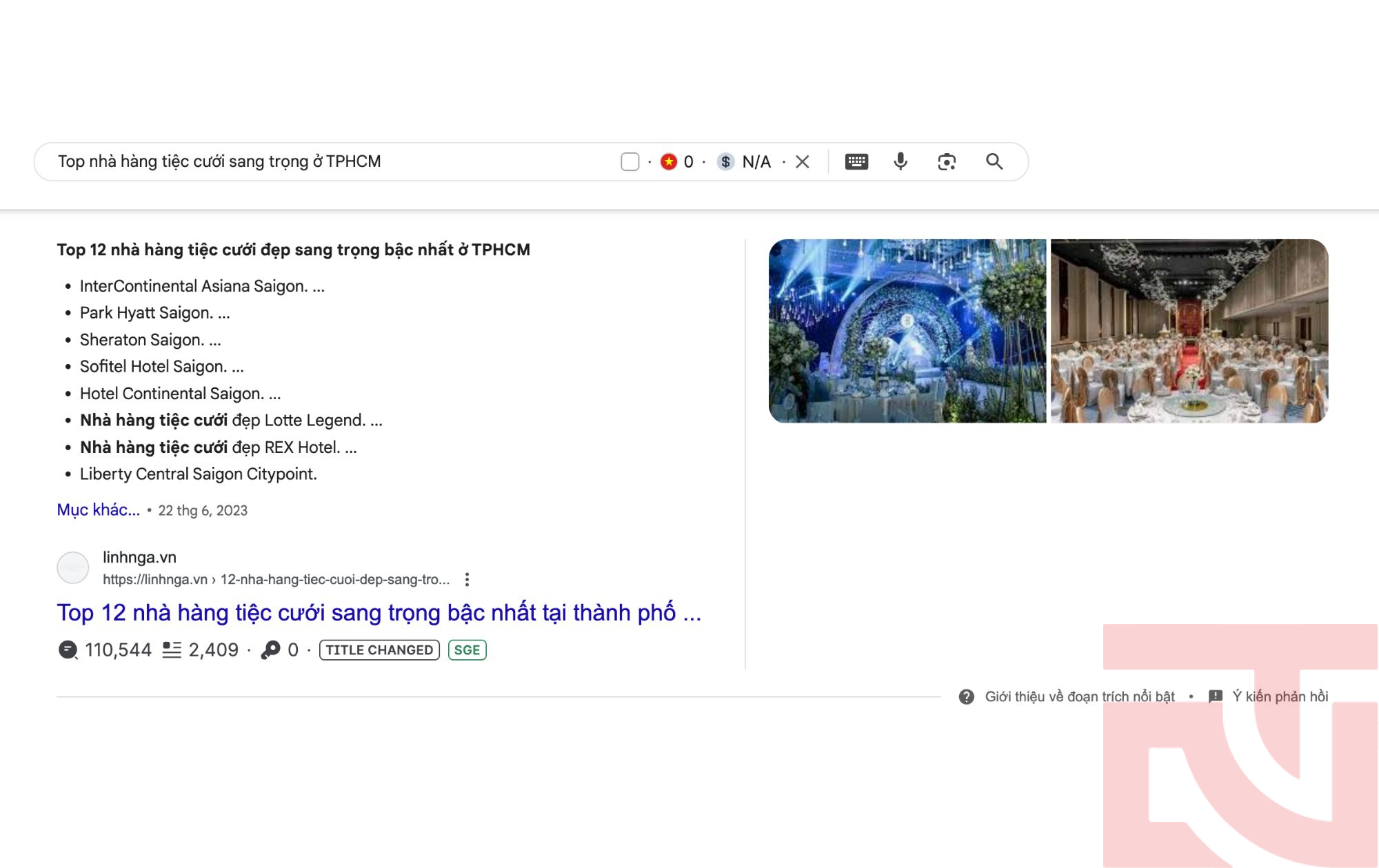Open the on-screen keyboard

pyautogui.click(x=856, y=162)
